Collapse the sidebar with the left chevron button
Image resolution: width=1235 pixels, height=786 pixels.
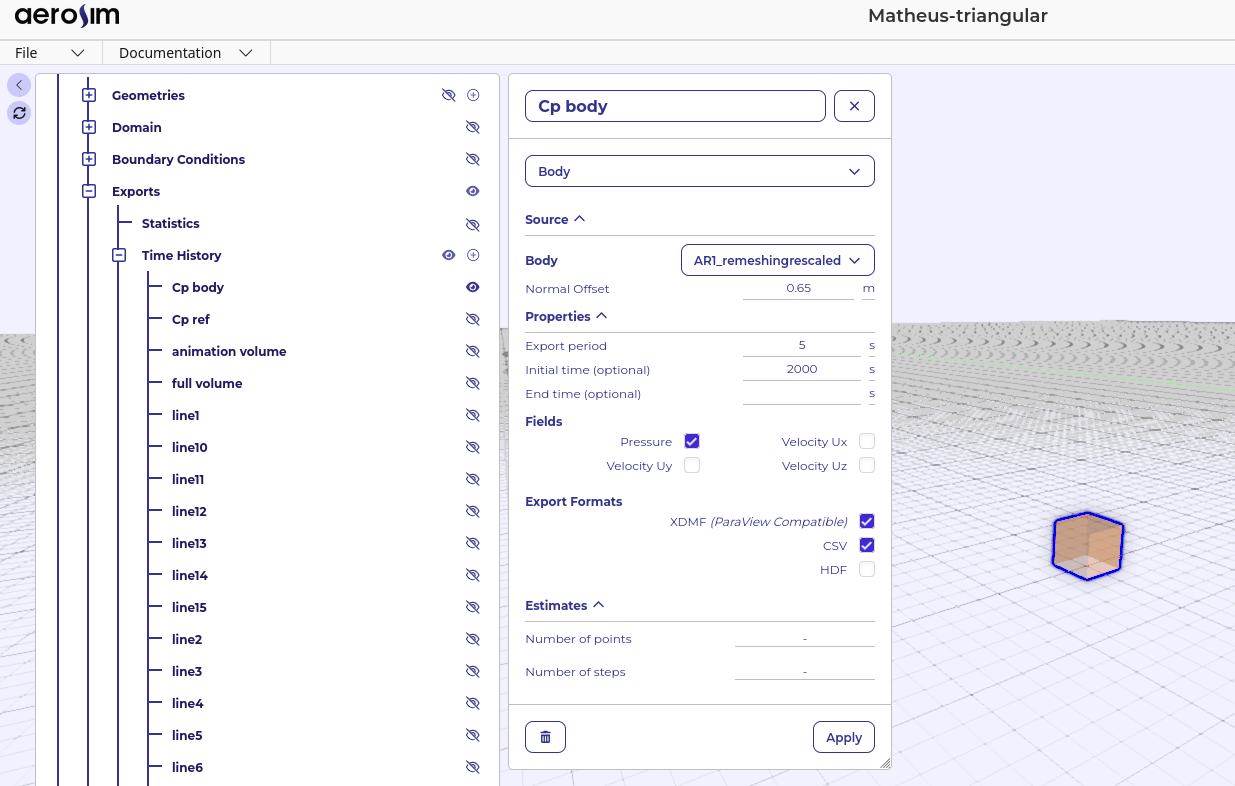(x=19, y=86)
